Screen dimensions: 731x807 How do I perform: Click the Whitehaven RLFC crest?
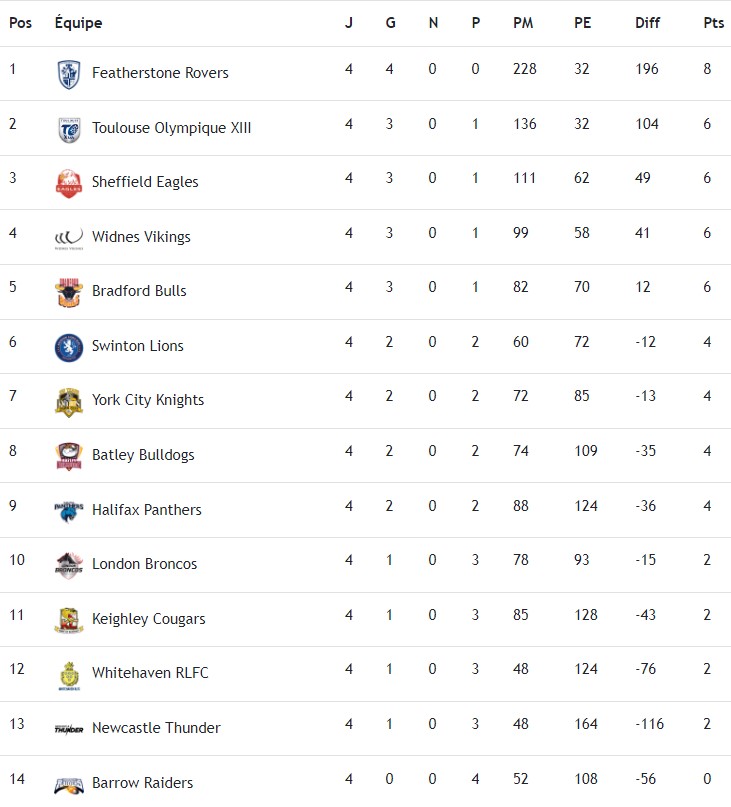tap(69, 675)
